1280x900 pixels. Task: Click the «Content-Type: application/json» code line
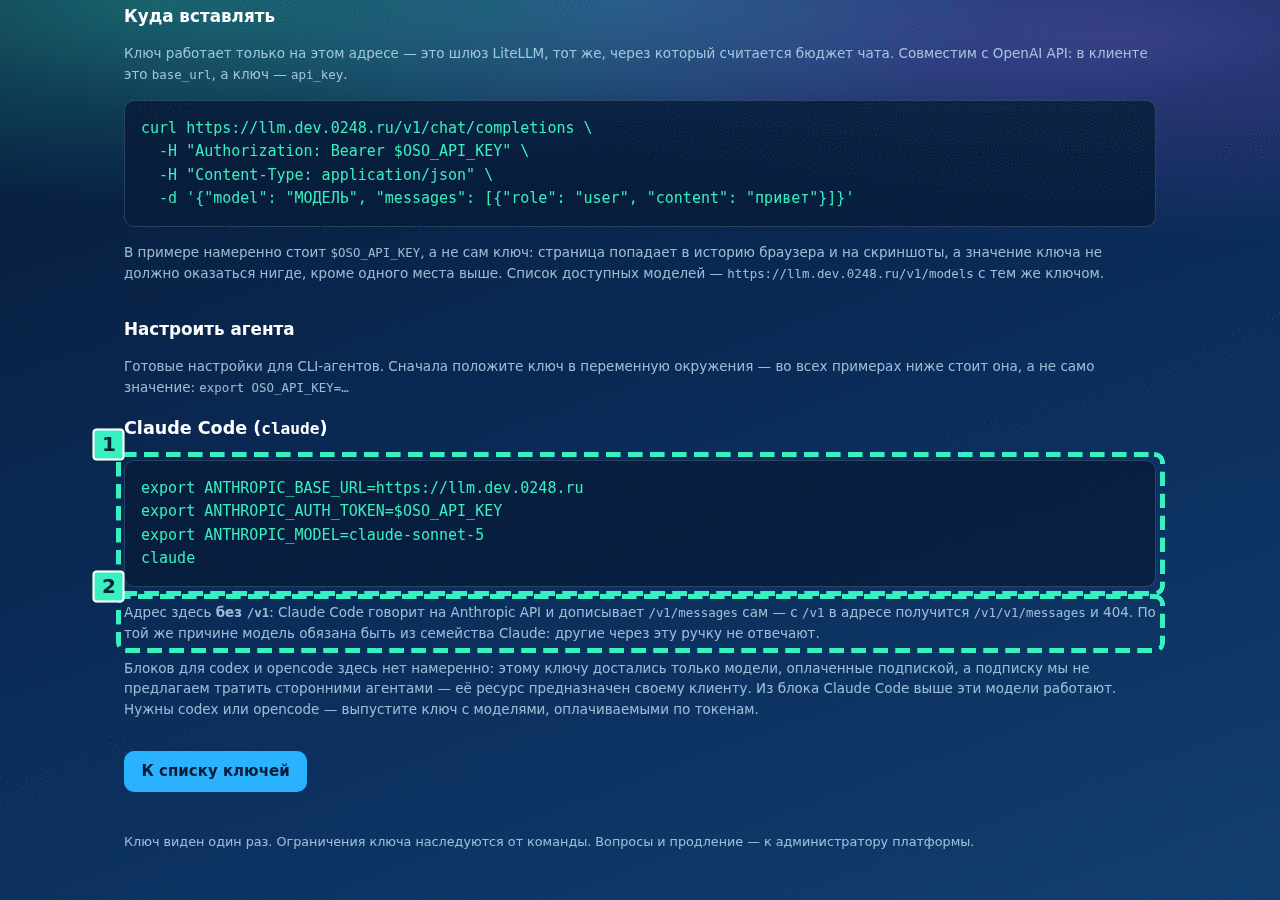pos(326,175)
